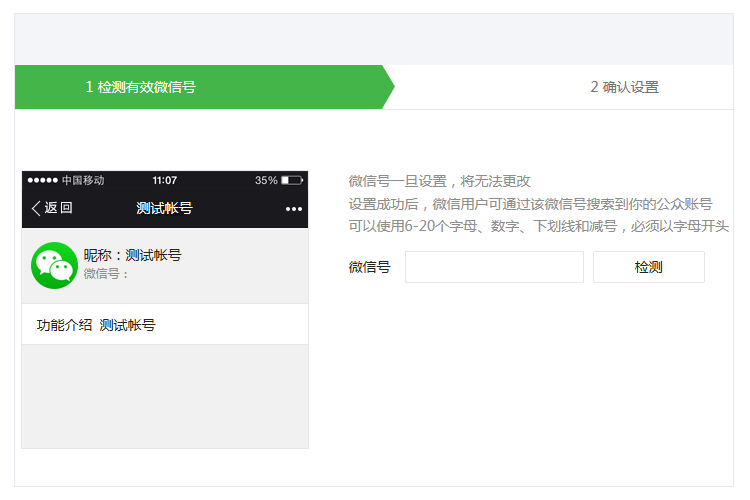Image resolution: width=750 pixels, height=500 pixels.
Task: Click the 11:07 clock in phone status bar
Action: click(x=165, y=180)
